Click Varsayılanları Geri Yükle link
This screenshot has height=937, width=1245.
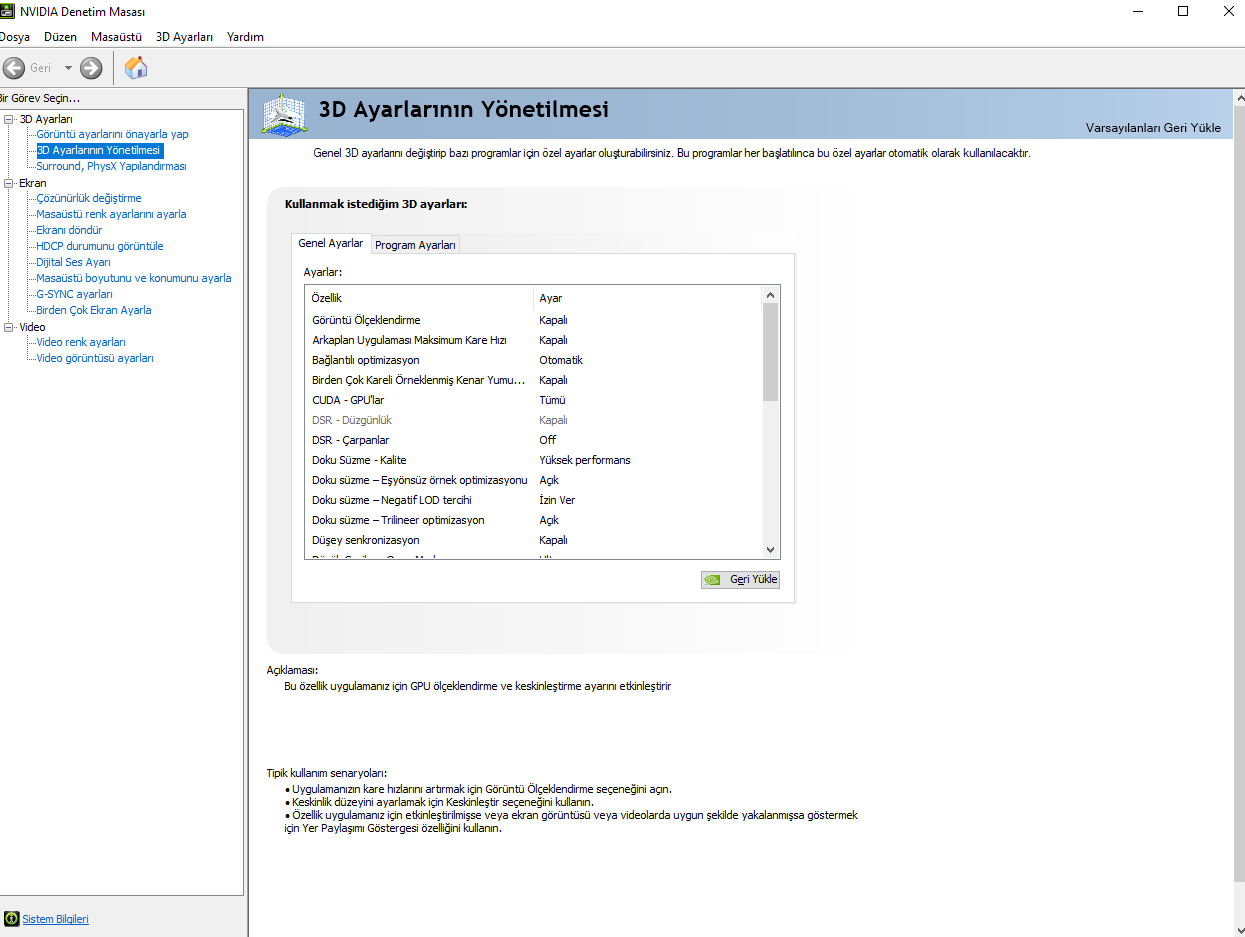point(1153,128)
